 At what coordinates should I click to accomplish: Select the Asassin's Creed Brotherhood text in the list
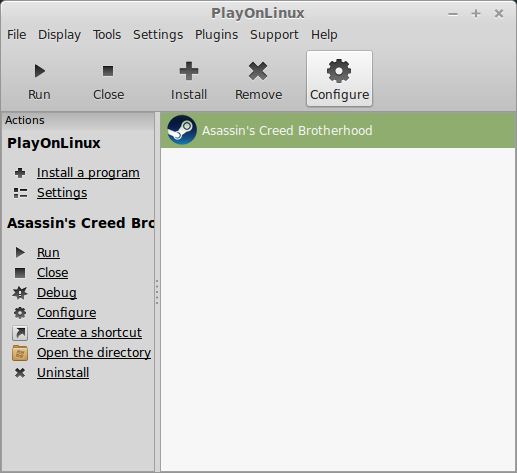[x=287, y=130]
